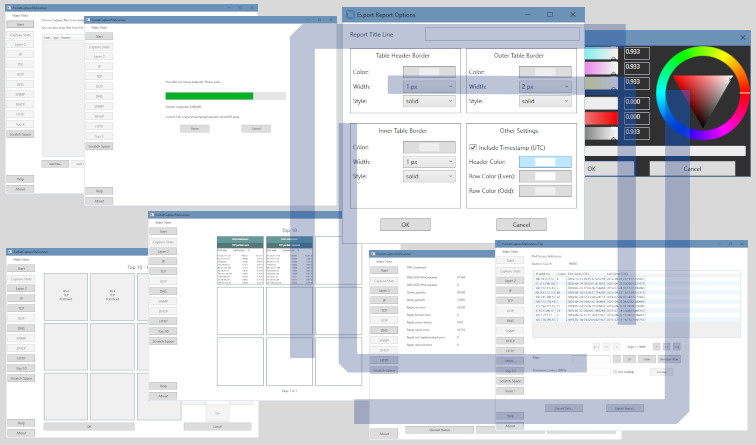Screen dimensions: 756x445
Task: Click Pause in the analysis progress window
Action: click(195, 129)
